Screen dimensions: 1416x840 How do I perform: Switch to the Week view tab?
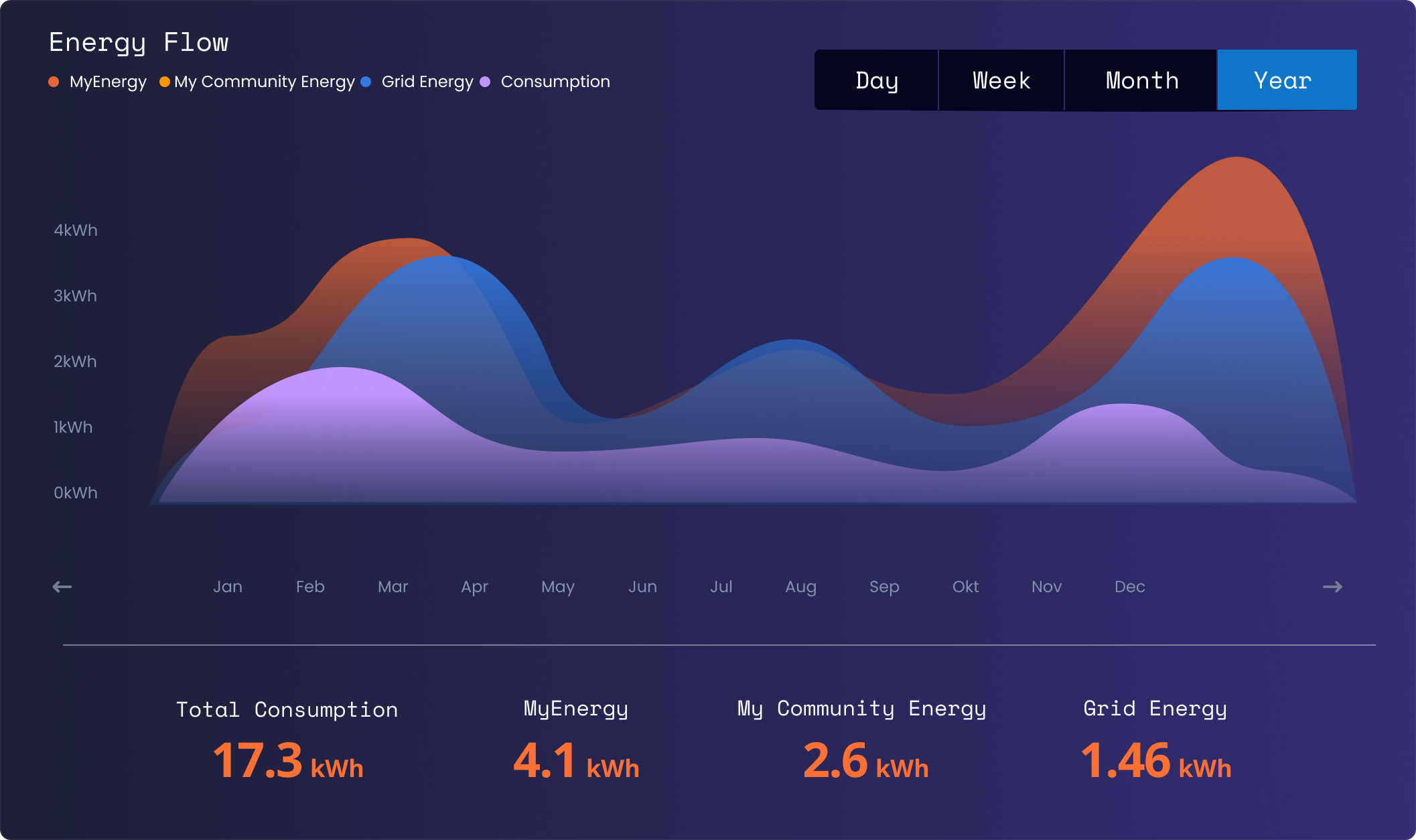click(x=1001, y=80)
